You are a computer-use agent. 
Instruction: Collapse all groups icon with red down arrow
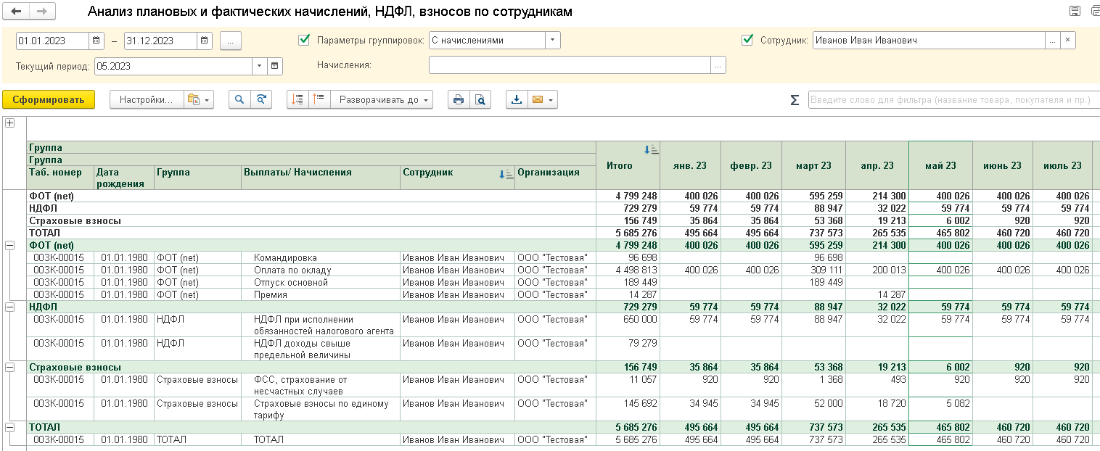(298, 100)
